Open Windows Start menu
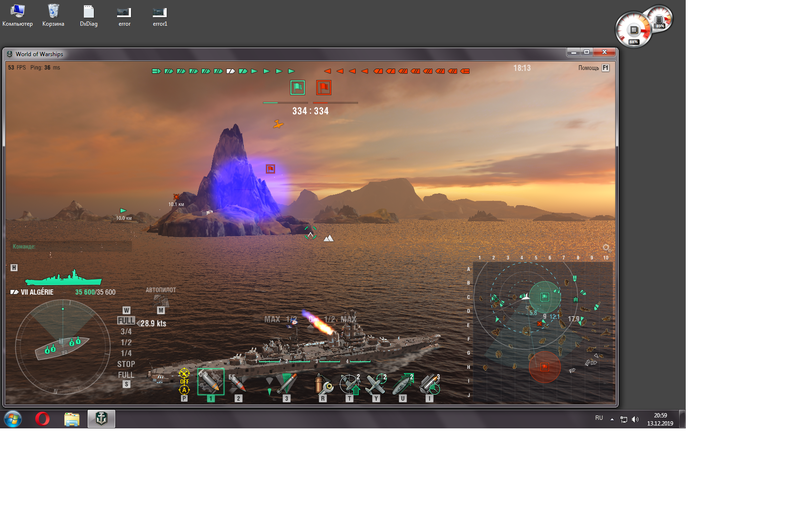 point(13,418)
